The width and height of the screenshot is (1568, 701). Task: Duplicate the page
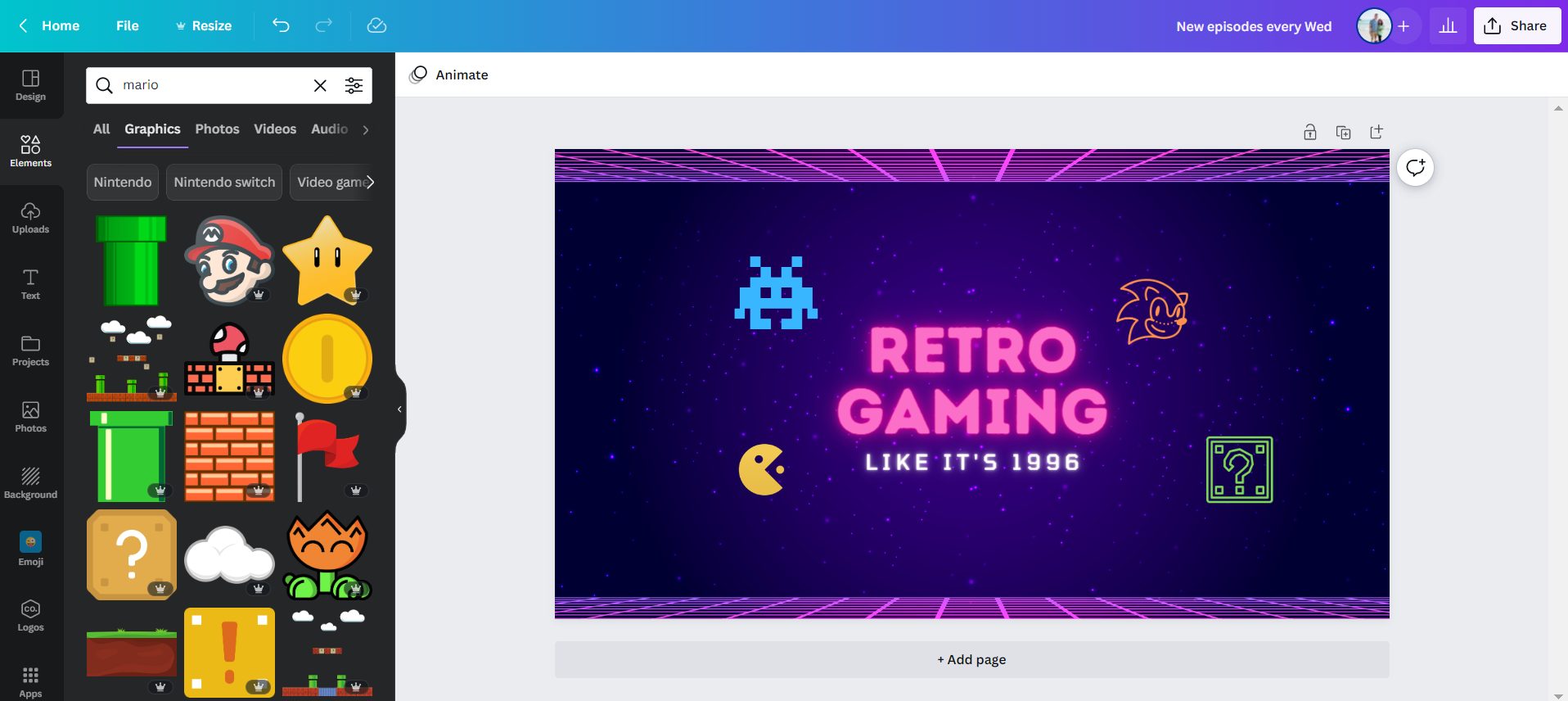coord(1343,132)
